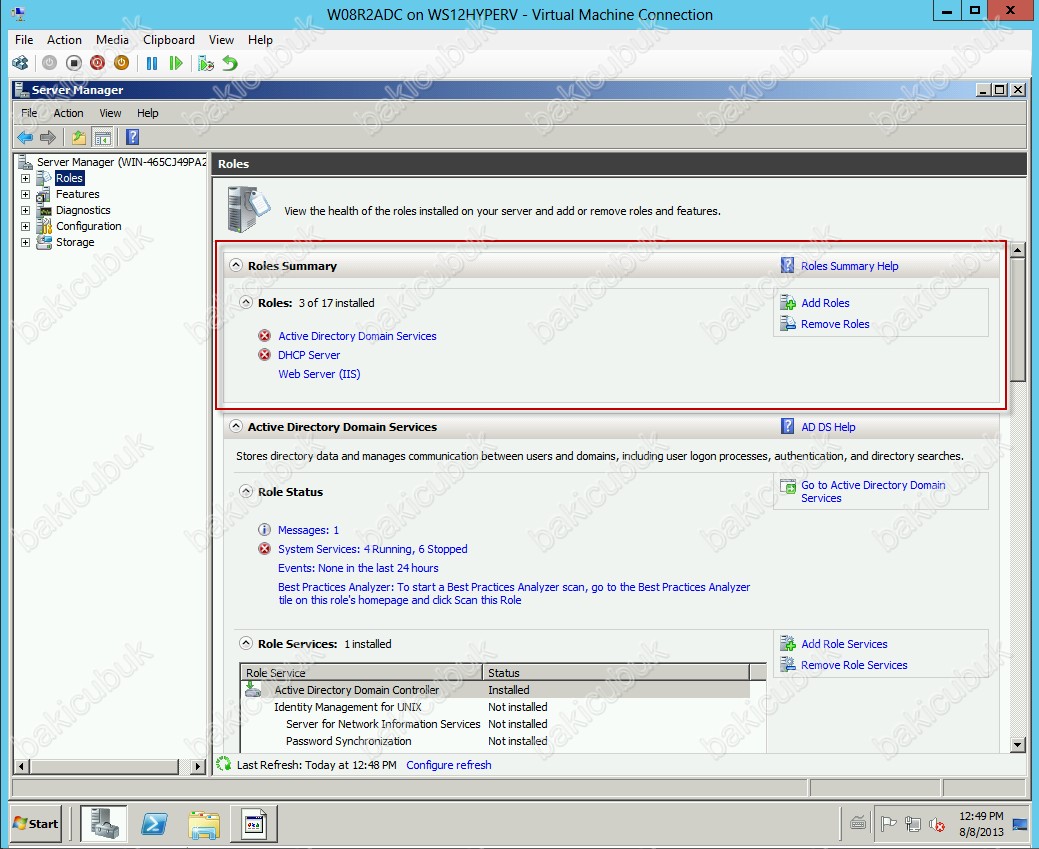Open the VM Connection Media menu
This screenshot has height=849, width=1039.
(x=112, y=40)
